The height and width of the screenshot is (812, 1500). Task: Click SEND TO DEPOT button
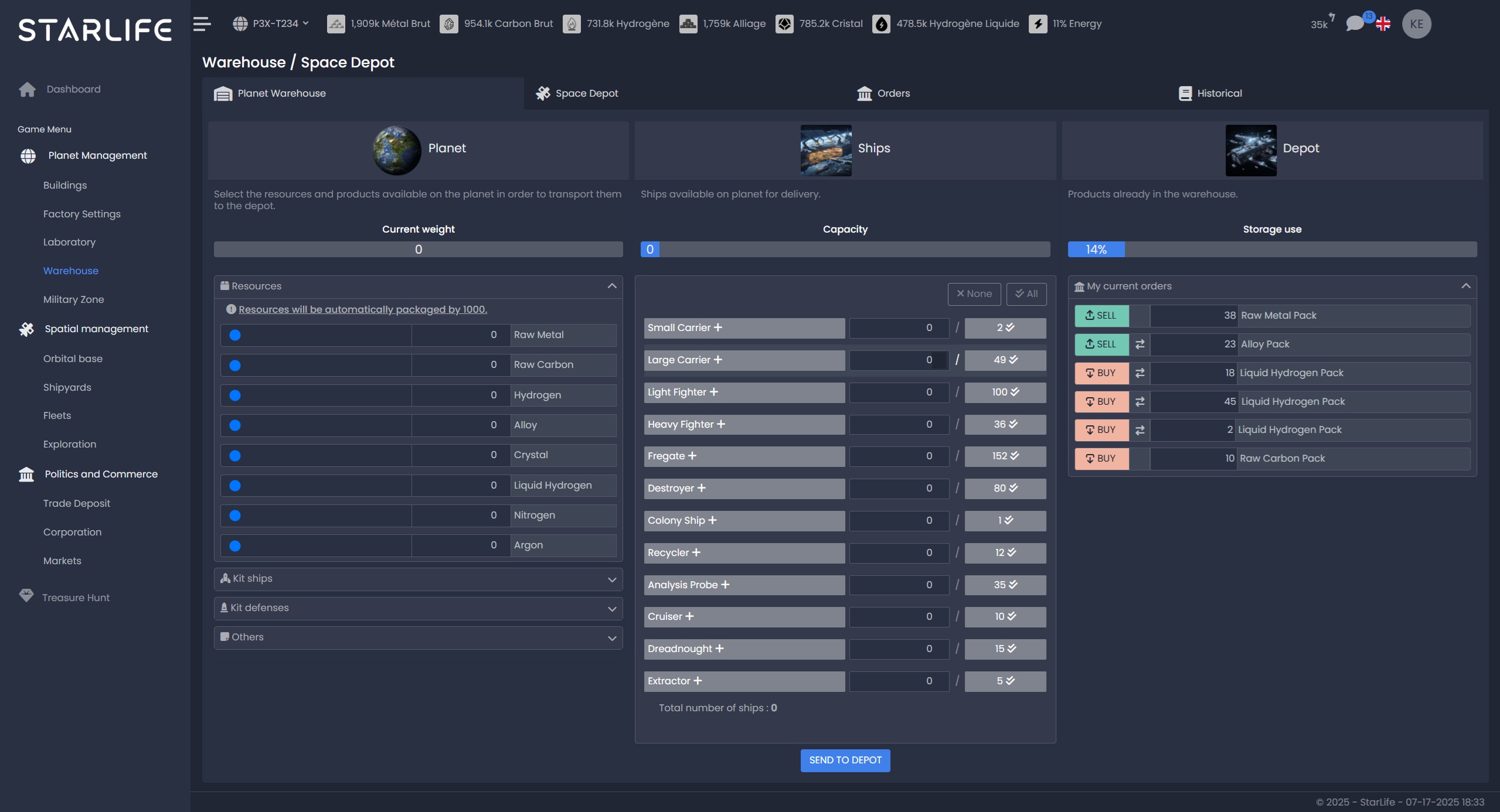pyautogui.click(x=845, y=760)
